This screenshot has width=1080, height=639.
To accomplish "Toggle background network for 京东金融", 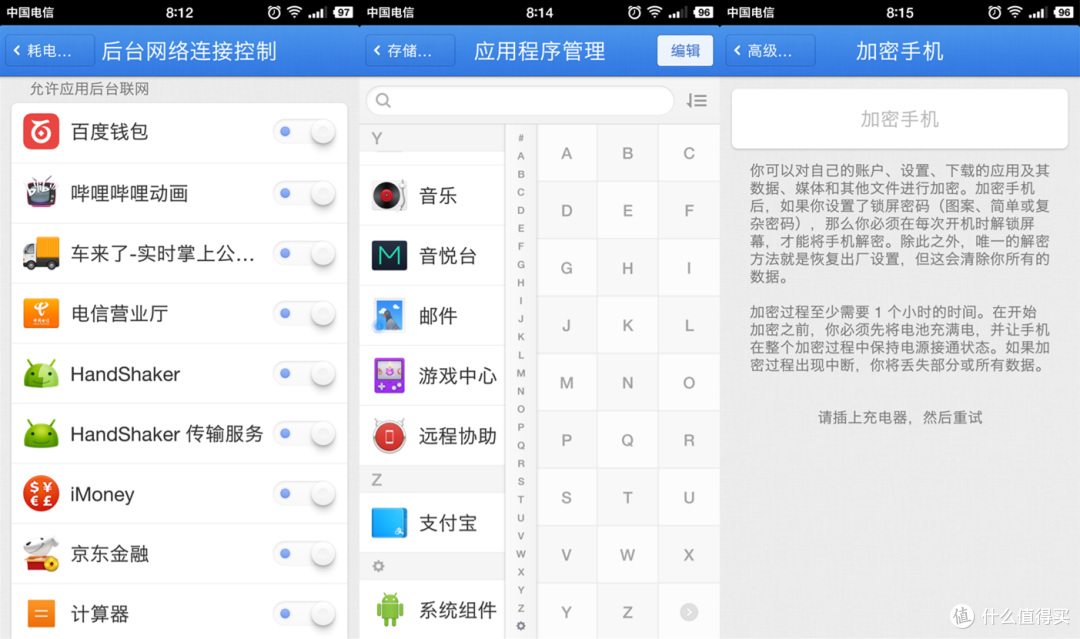I will [x=304, y=554].
